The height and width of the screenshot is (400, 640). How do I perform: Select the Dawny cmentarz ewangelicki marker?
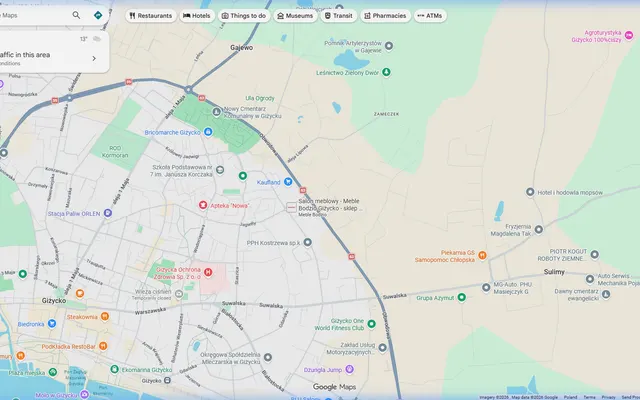(x=606, y=294)
